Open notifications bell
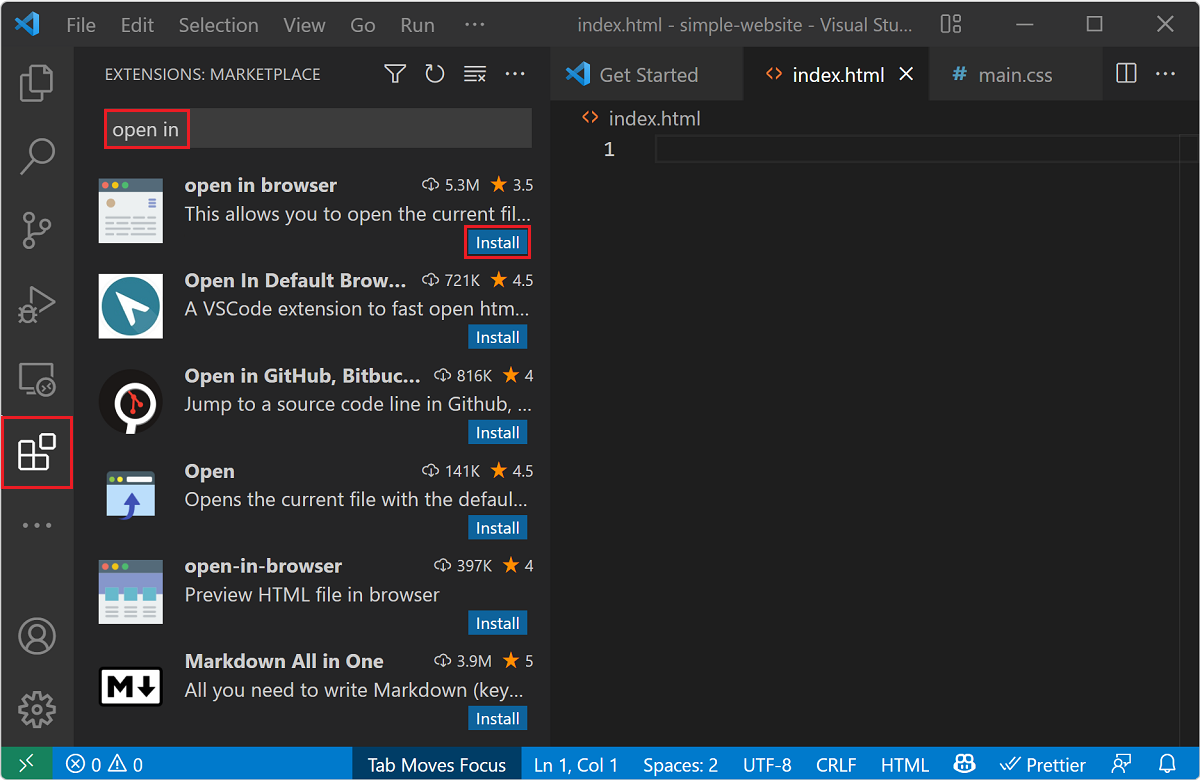 click(1167, 765)
